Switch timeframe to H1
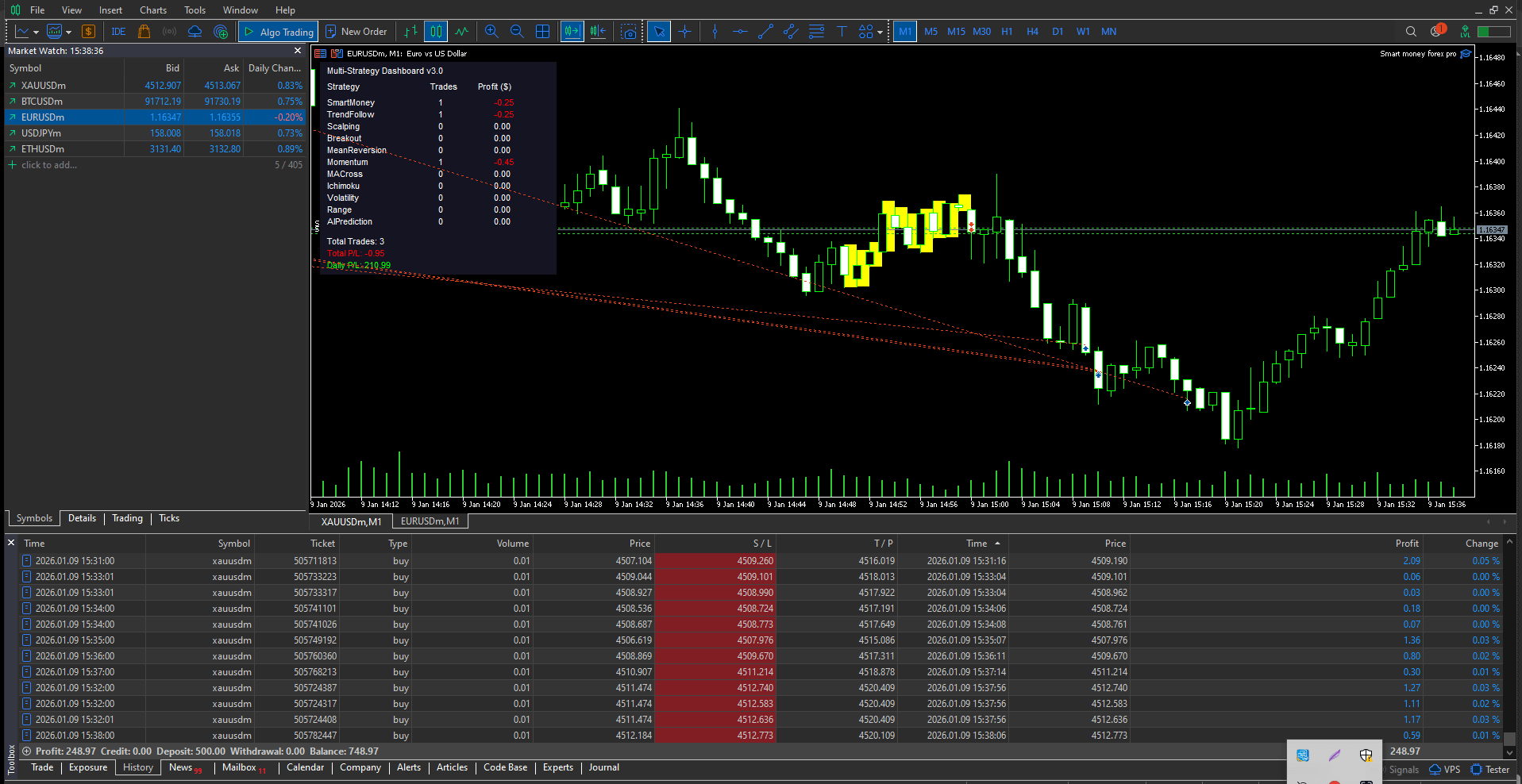 point(1007,32)
